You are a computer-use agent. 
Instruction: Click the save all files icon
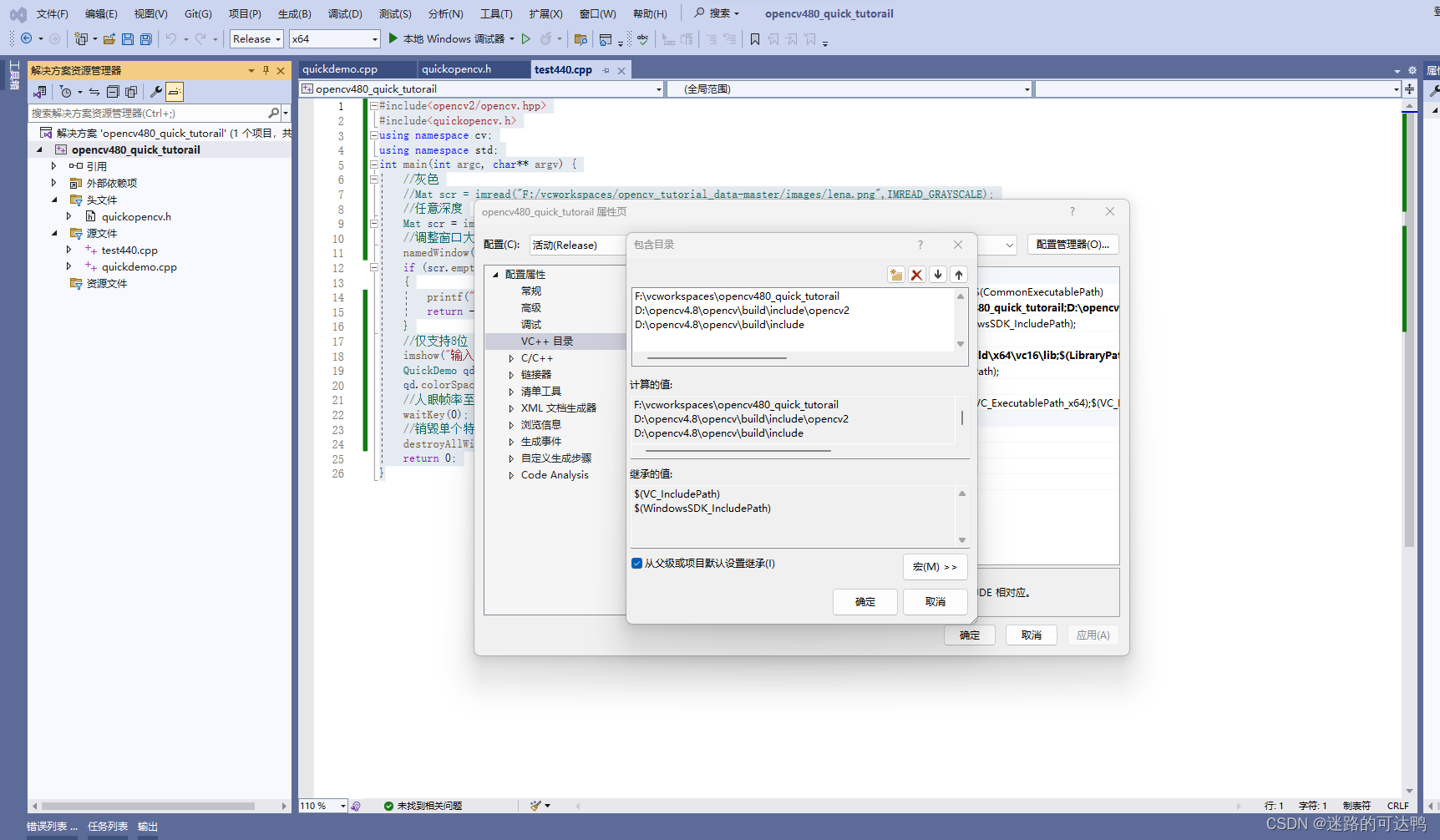(x=145, y=38)
